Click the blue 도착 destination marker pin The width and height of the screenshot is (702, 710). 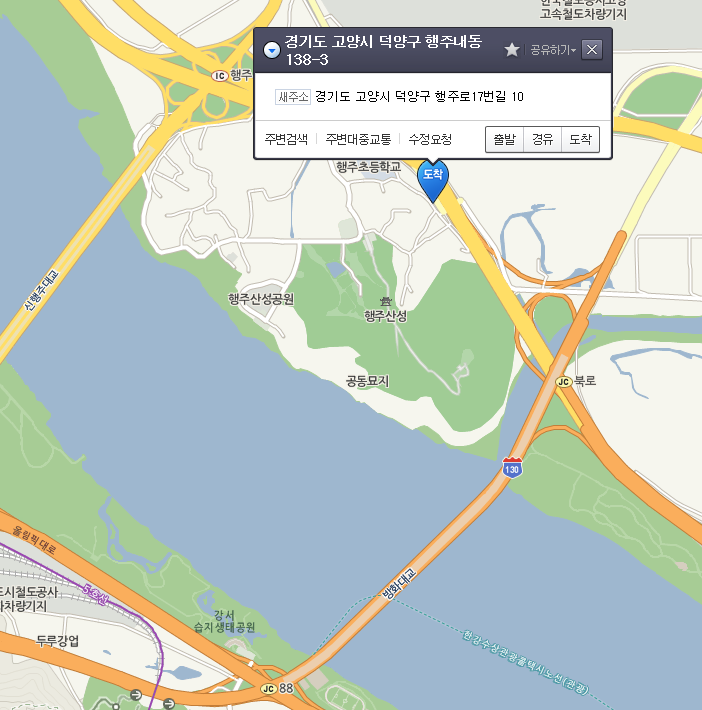coord(433,180)
